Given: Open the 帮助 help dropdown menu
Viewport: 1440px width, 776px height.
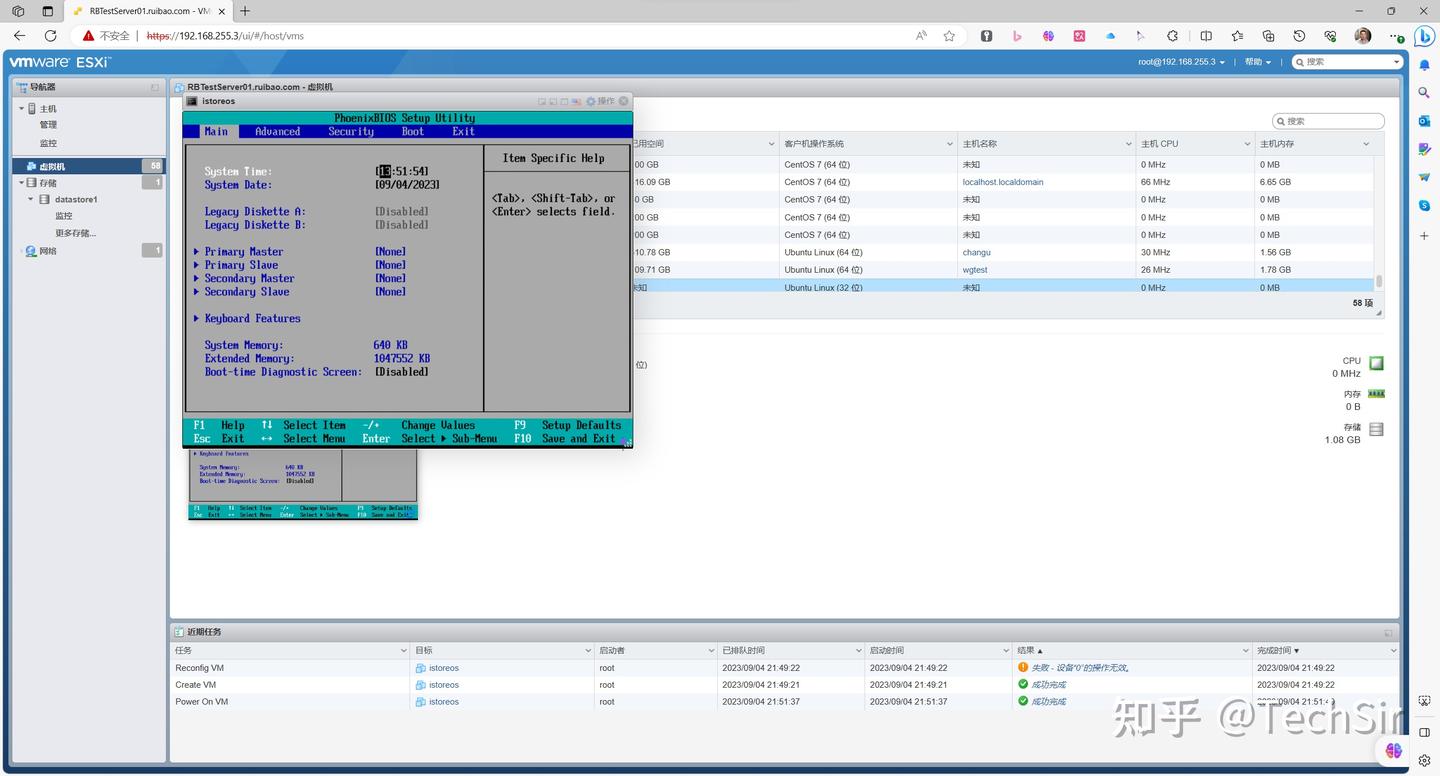Looking at the screenshot, I should point(1257,62).
